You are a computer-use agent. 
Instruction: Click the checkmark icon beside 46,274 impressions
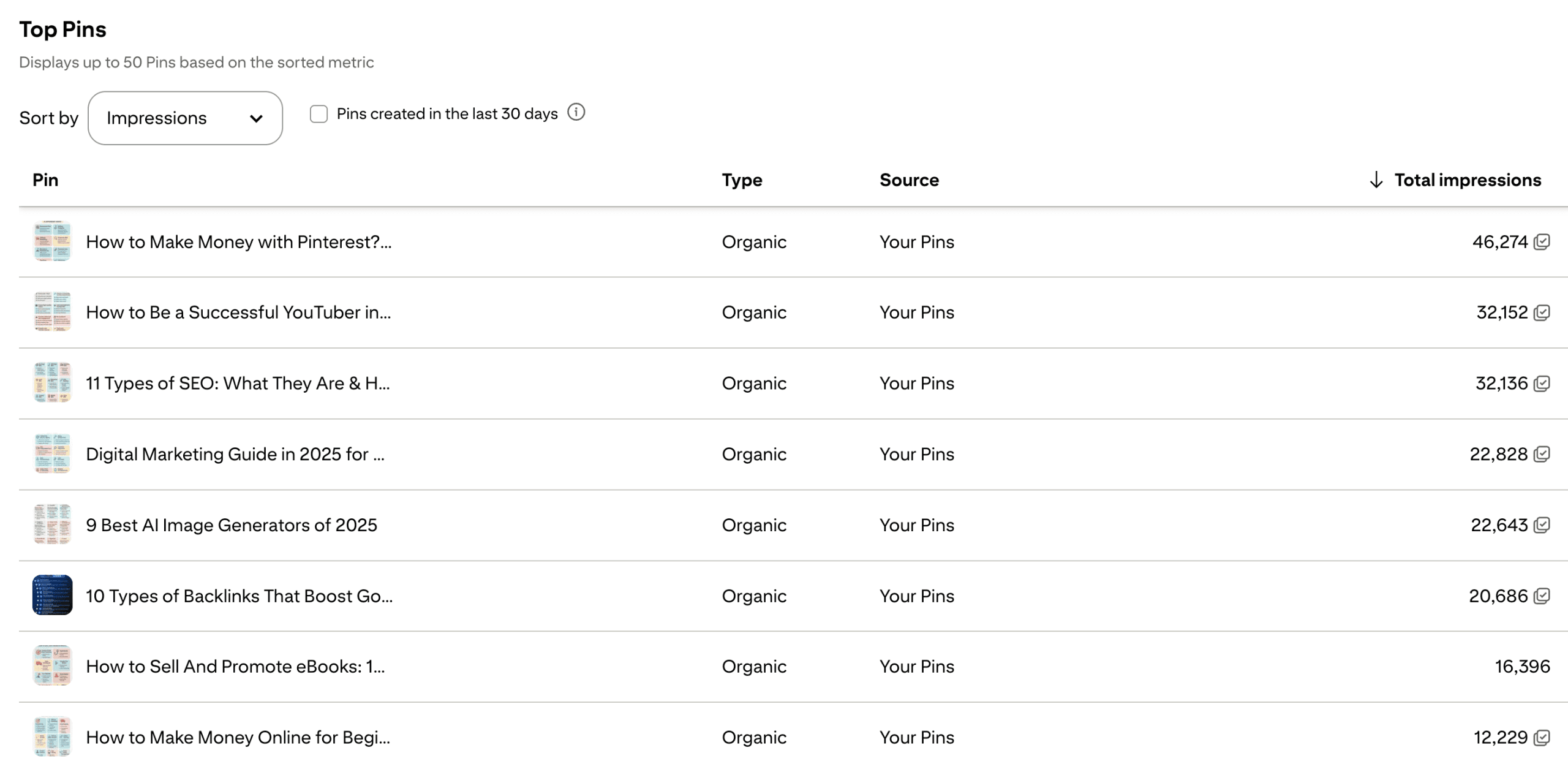click(x=1542, y=242)
